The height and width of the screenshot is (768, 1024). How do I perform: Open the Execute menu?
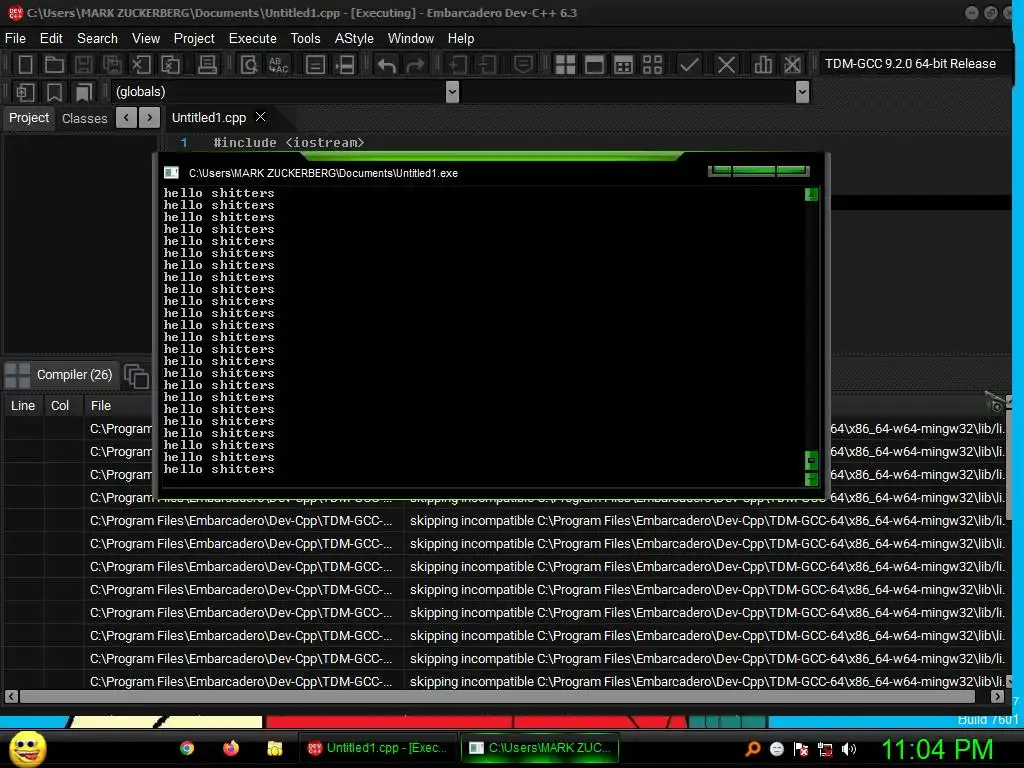pyautogui.click(x=253, y=39)
